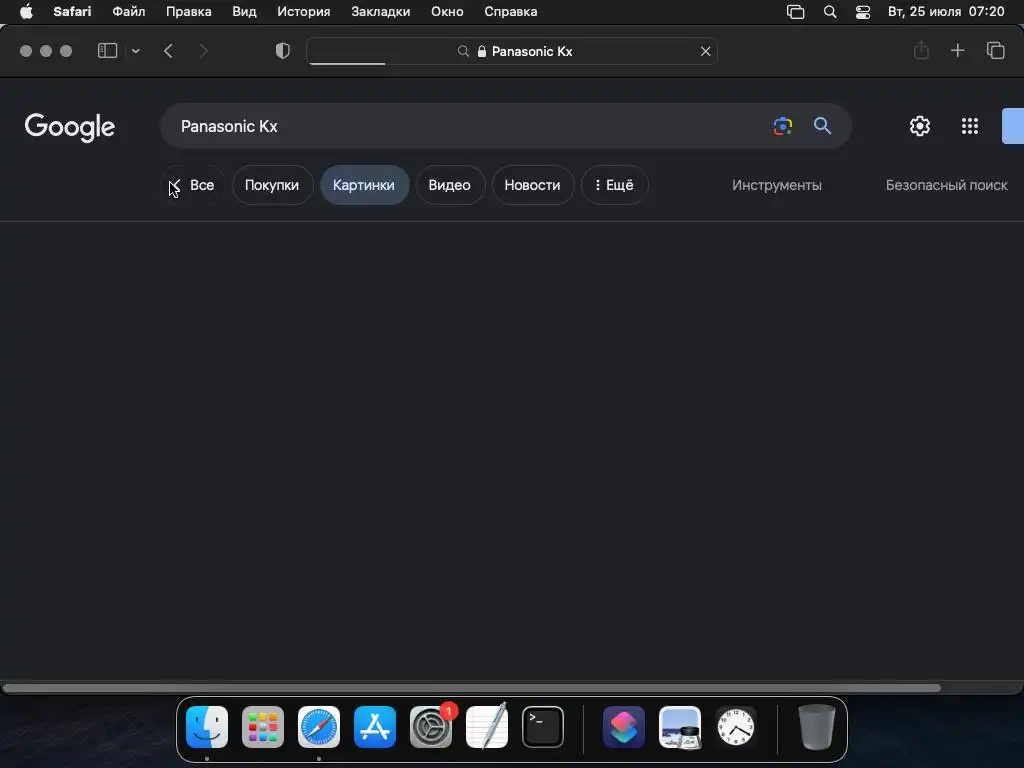Open Stage Manager menu bar icon
This screenshot has height=768, width=1024.
[x=795, y=12]
